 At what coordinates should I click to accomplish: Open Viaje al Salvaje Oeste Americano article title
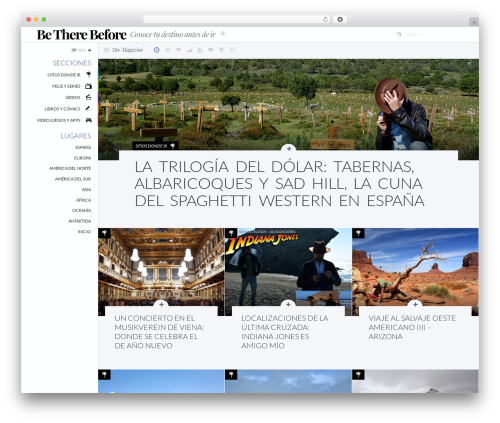click(x=412, y=327)
